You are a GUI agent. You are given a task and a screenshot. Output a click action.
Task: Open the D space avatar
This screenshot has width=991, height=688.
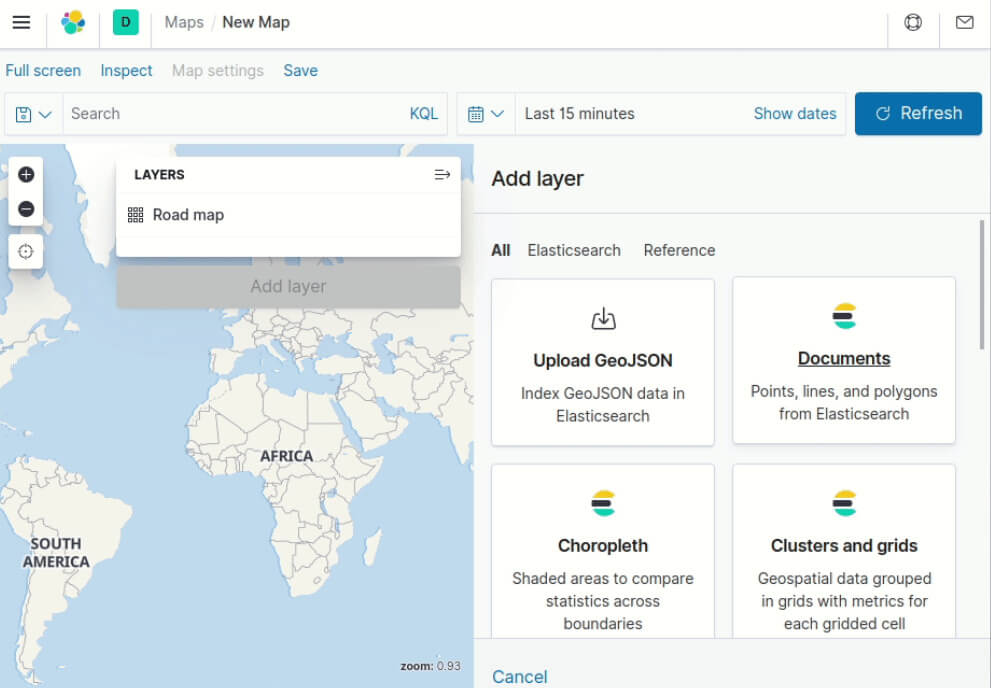pyautogui.click(x=125, y=22)
